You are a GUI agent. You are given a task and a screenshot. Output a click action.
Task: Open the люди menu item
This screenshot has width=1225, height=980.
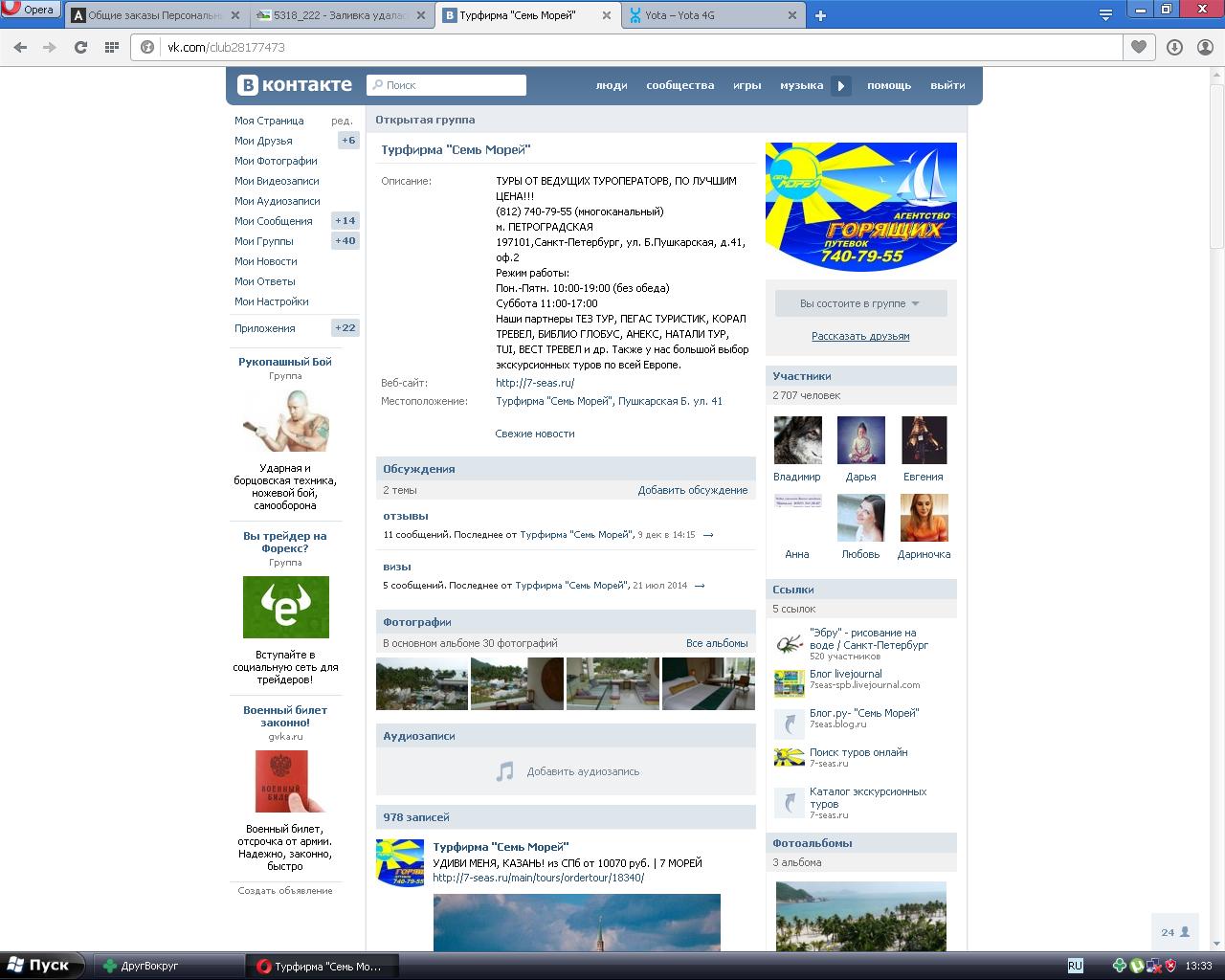612,85
